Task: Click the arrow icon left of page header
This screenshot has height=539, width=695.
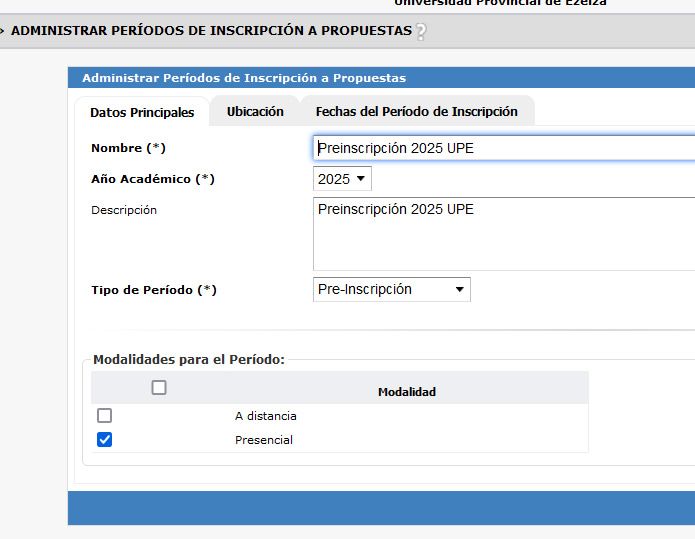Action: (x=3, y=31)
